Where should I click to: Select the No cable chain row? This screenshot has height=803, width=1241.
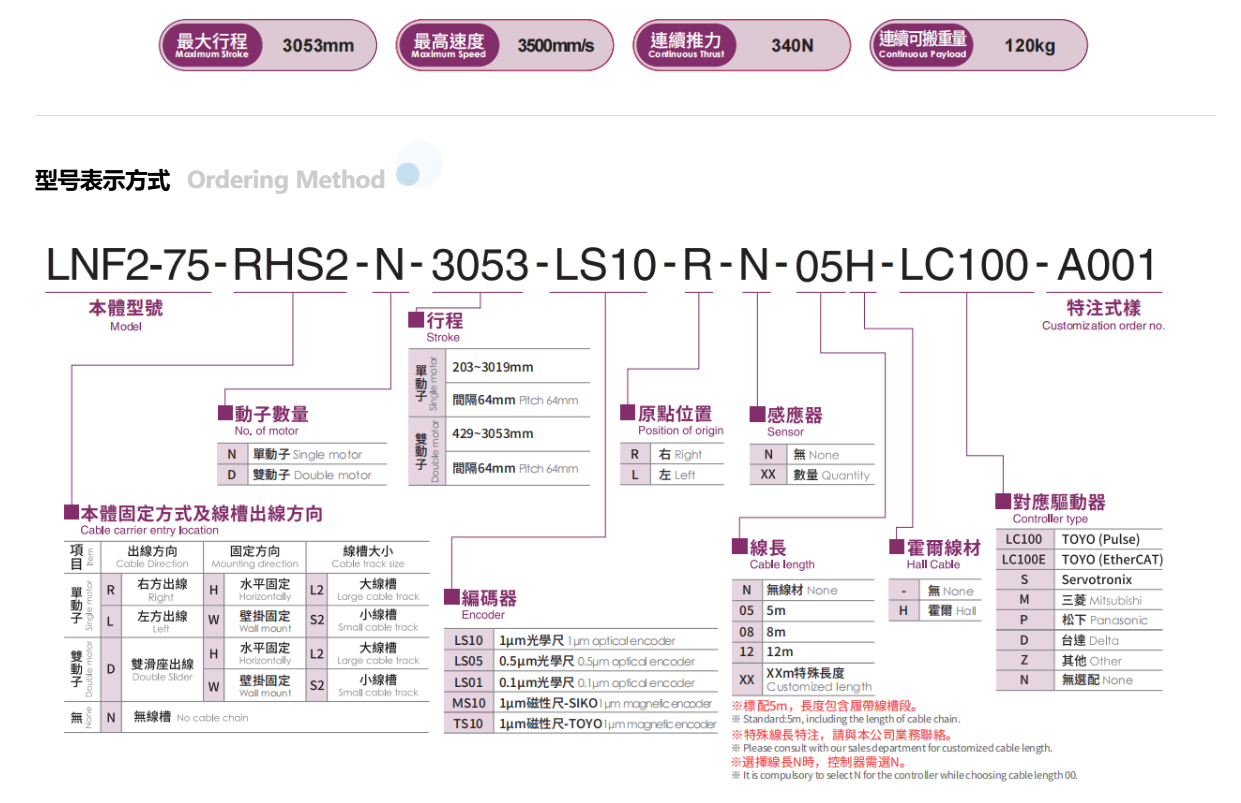coord(247,717)
